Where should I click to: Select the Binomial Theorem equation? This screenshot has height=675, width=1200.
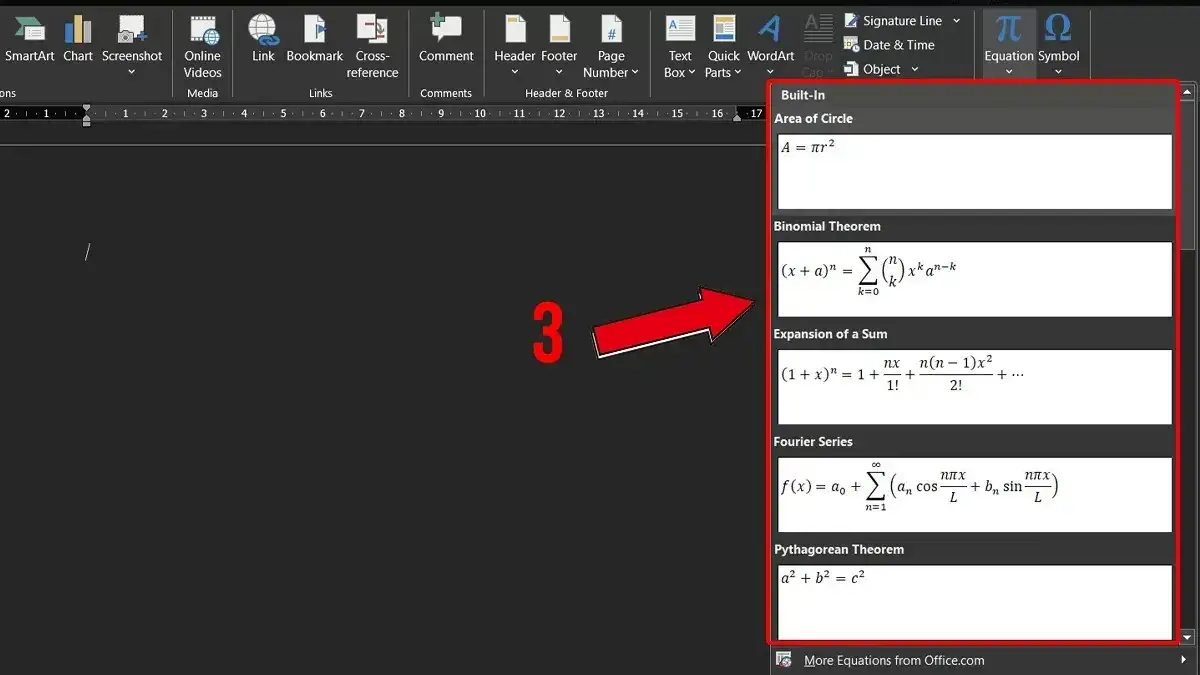[975, 278]
